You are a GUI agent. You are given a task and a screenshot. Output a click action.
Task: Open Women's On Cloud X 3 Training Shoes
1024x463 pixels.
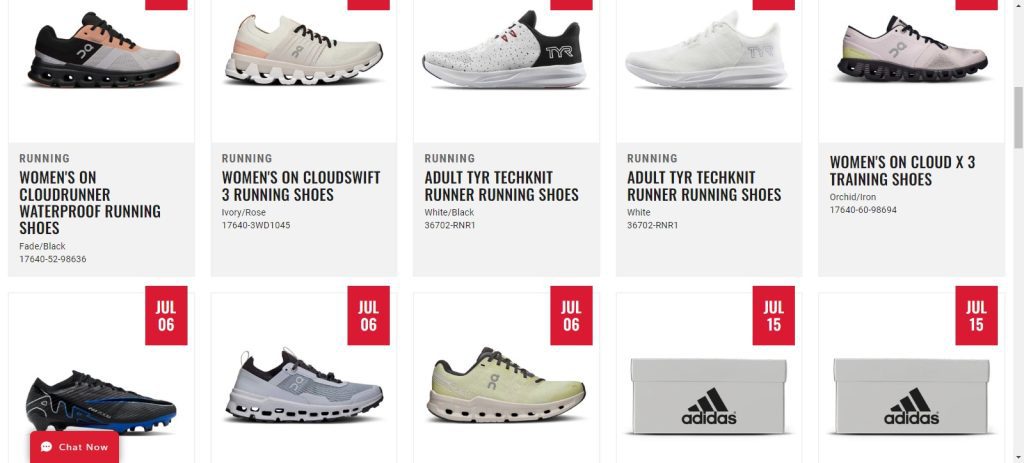(x=903, y=170)
